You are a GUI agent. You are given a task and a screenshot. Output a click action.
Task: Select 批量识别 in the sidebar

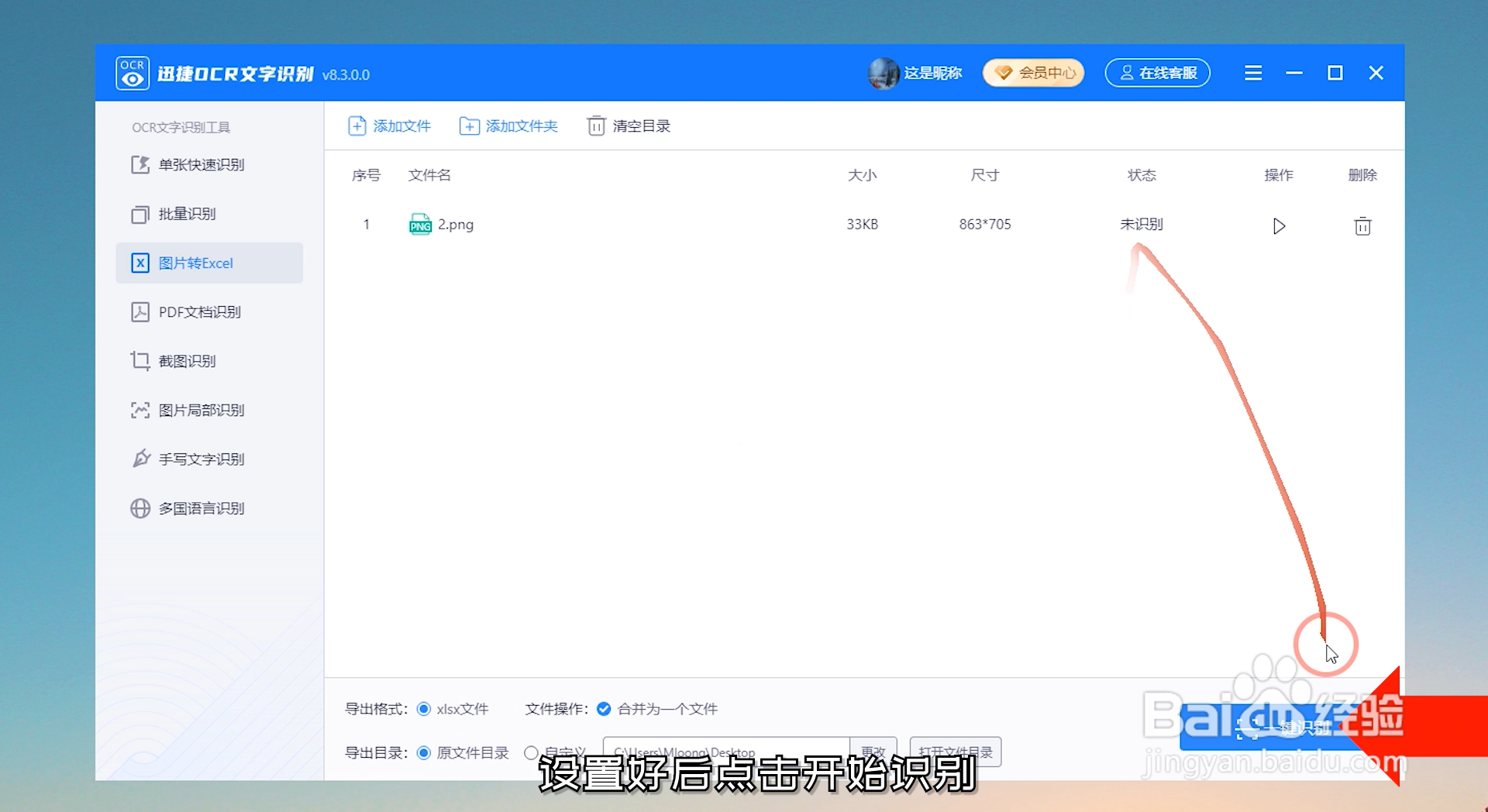tap(209, 214)
